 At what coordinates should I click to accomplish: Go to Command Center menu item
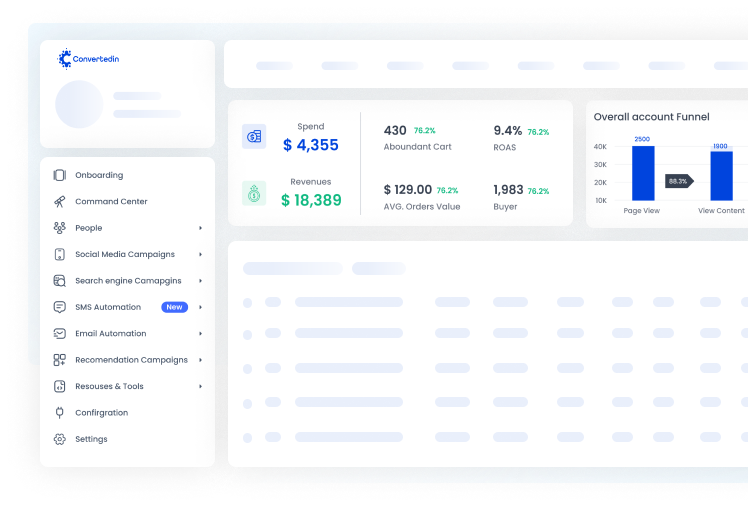(x=128, y=202)
